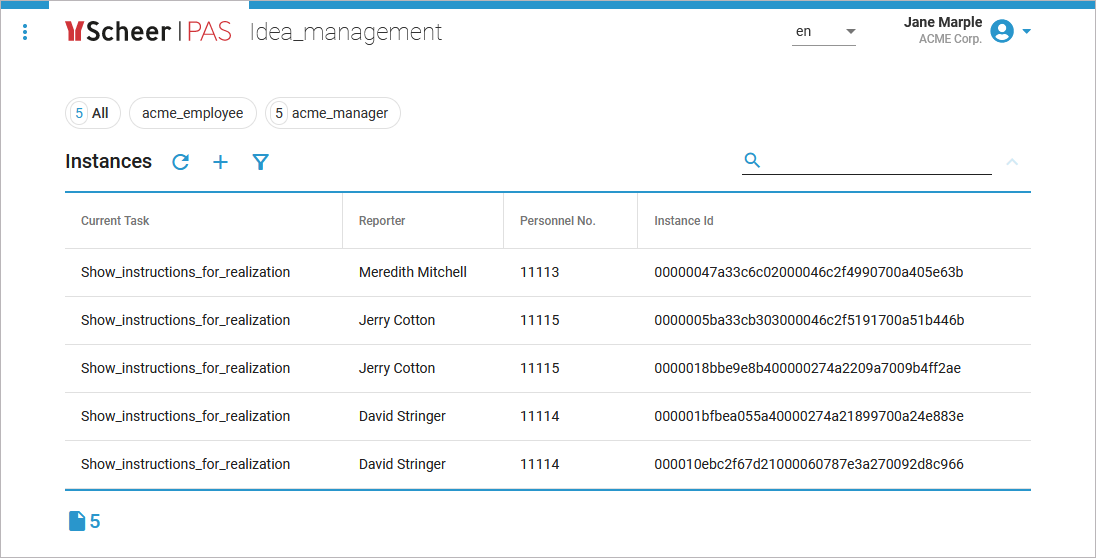1096x558 pixels.
Task: Sort by Personnel No. column header
Action: [557, 221]
